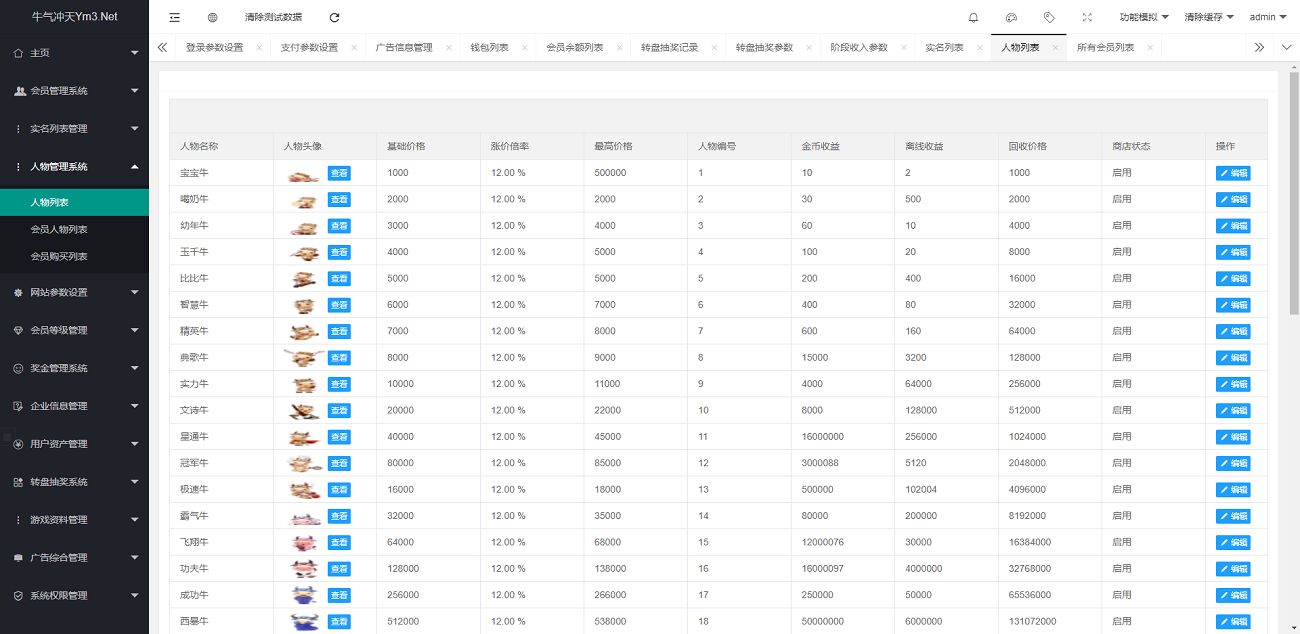Edit the 功夫牛 row
Viewport: 1300px width, 634px height.
(x=1233, y=569)
